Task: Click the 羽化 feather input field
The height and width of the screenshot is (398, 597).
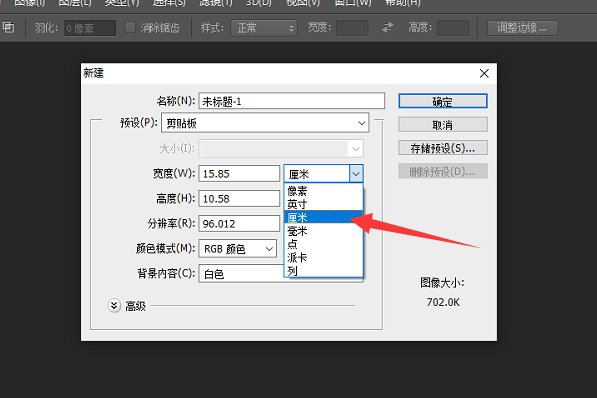Action: point(90,28)
